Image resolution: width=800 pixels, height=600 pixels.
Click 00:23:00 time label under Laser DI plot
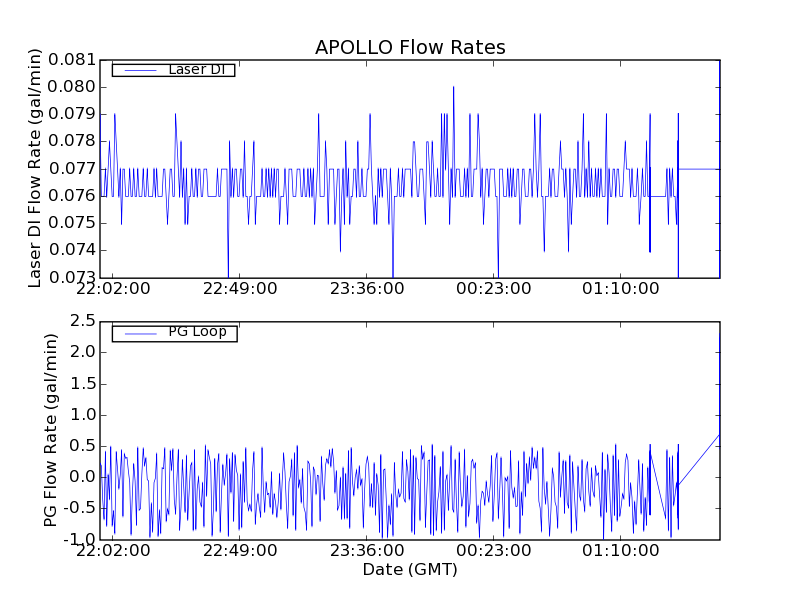tap(493, 289)
